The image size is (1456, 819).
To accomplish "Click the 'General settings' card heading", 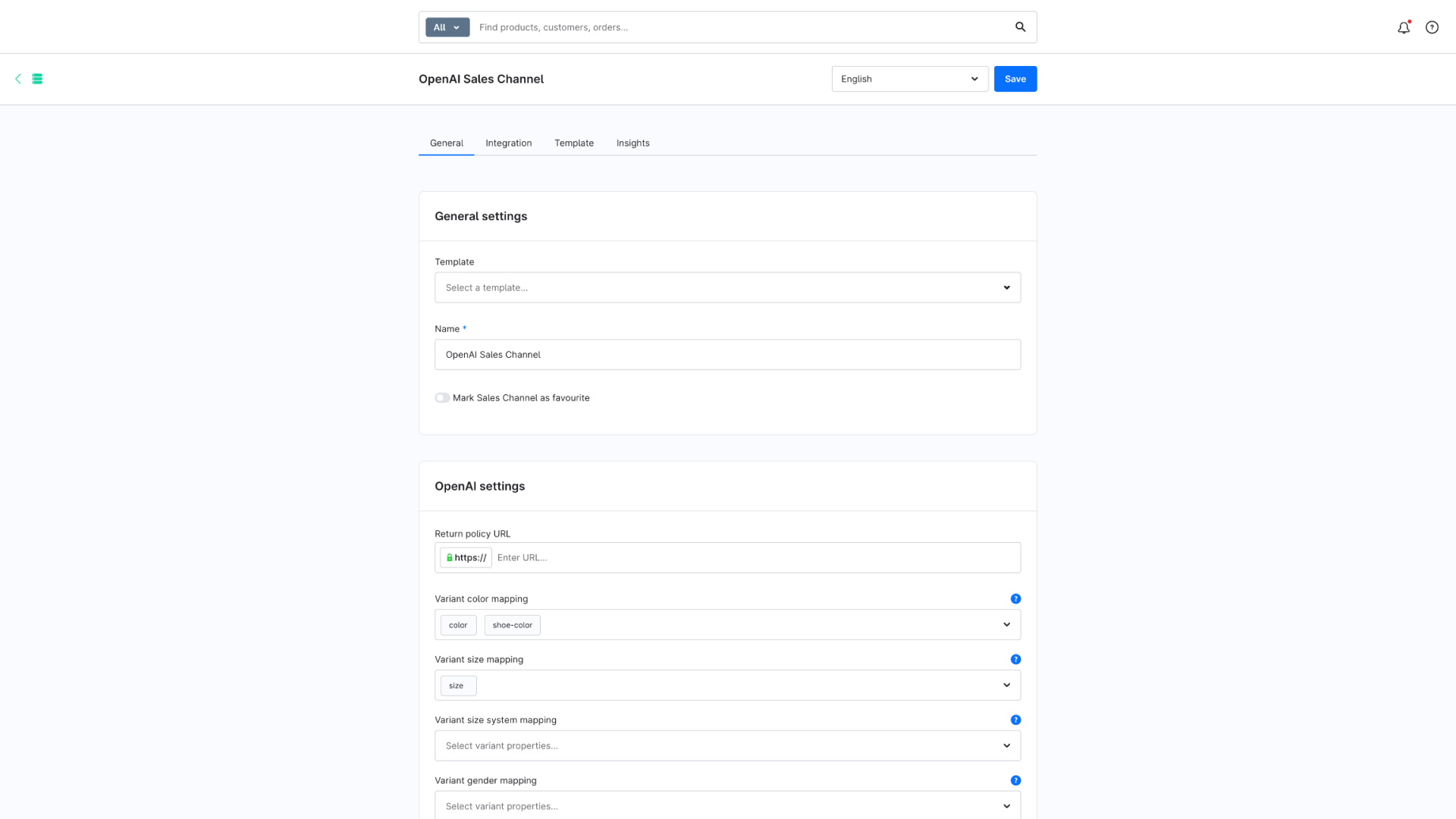I will click(481, 217).
